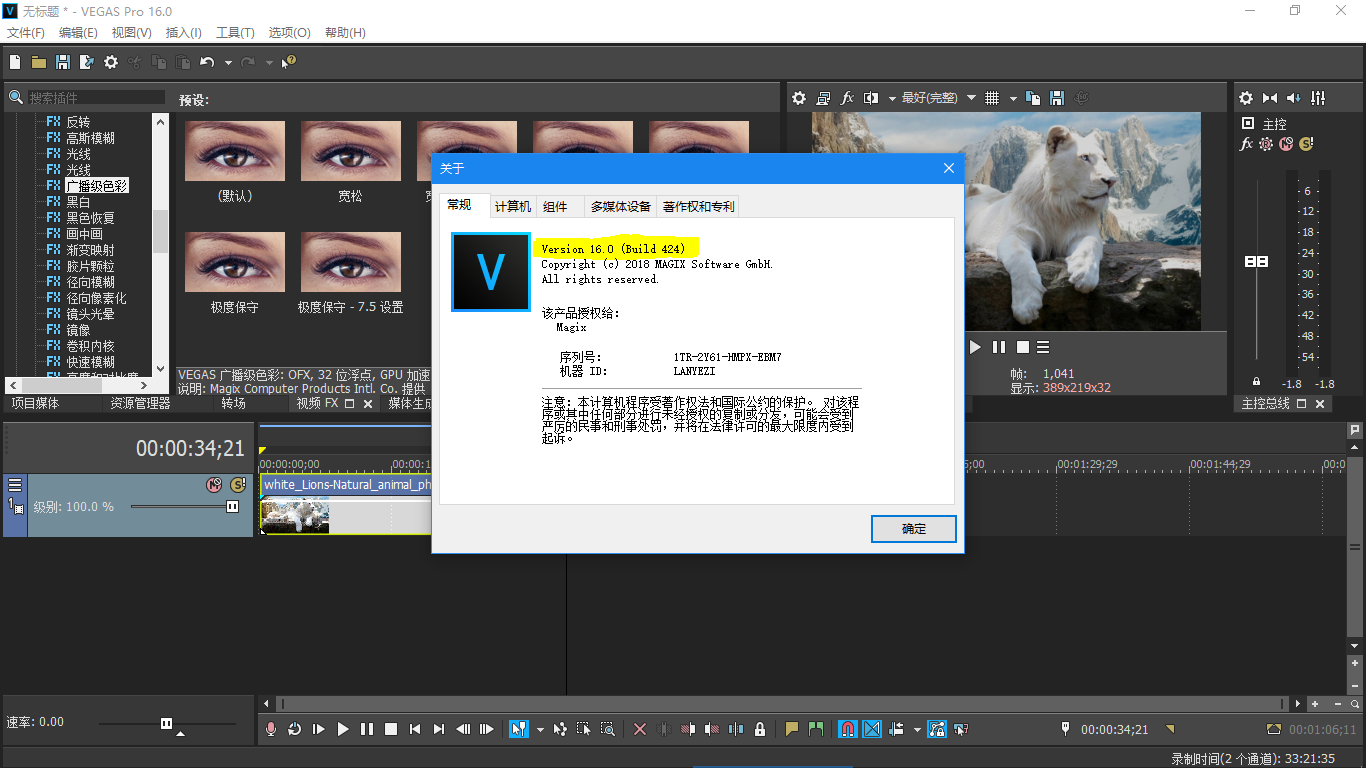Select the normal edit tool in bottom toolbar
The width and height of the screenshot is (1366, 768).
[519, 729]
